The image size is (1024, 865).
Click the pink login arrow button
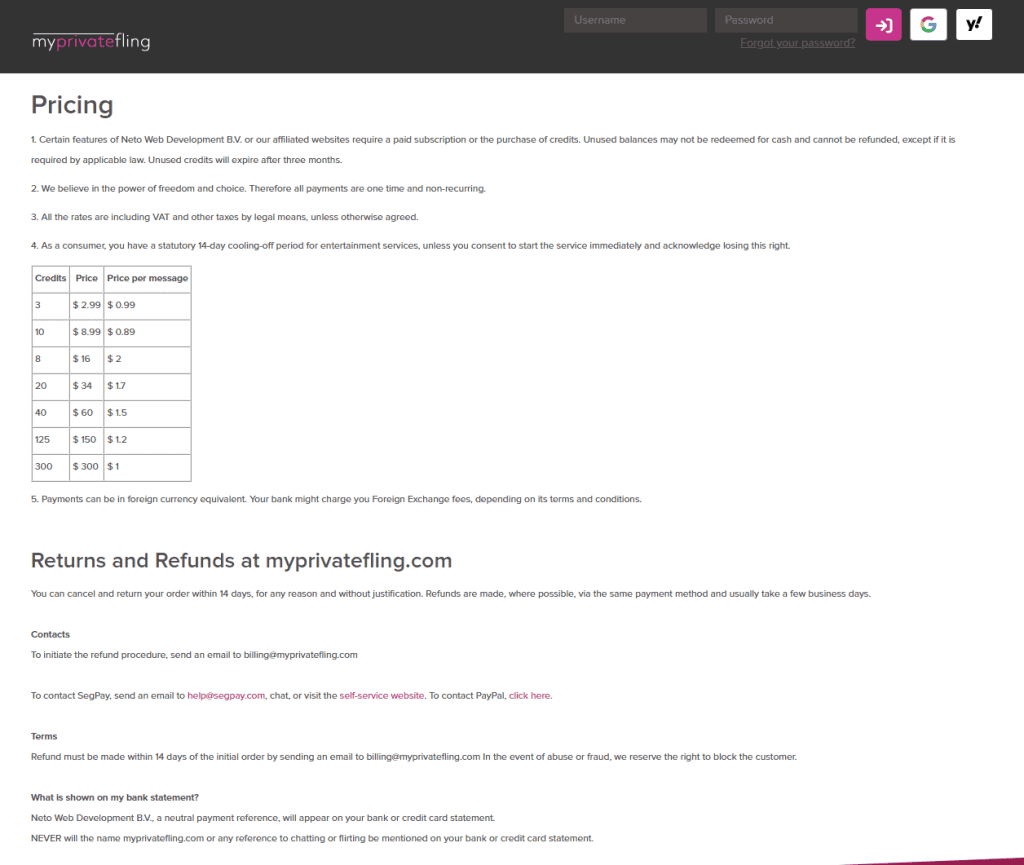coord(883,25)
